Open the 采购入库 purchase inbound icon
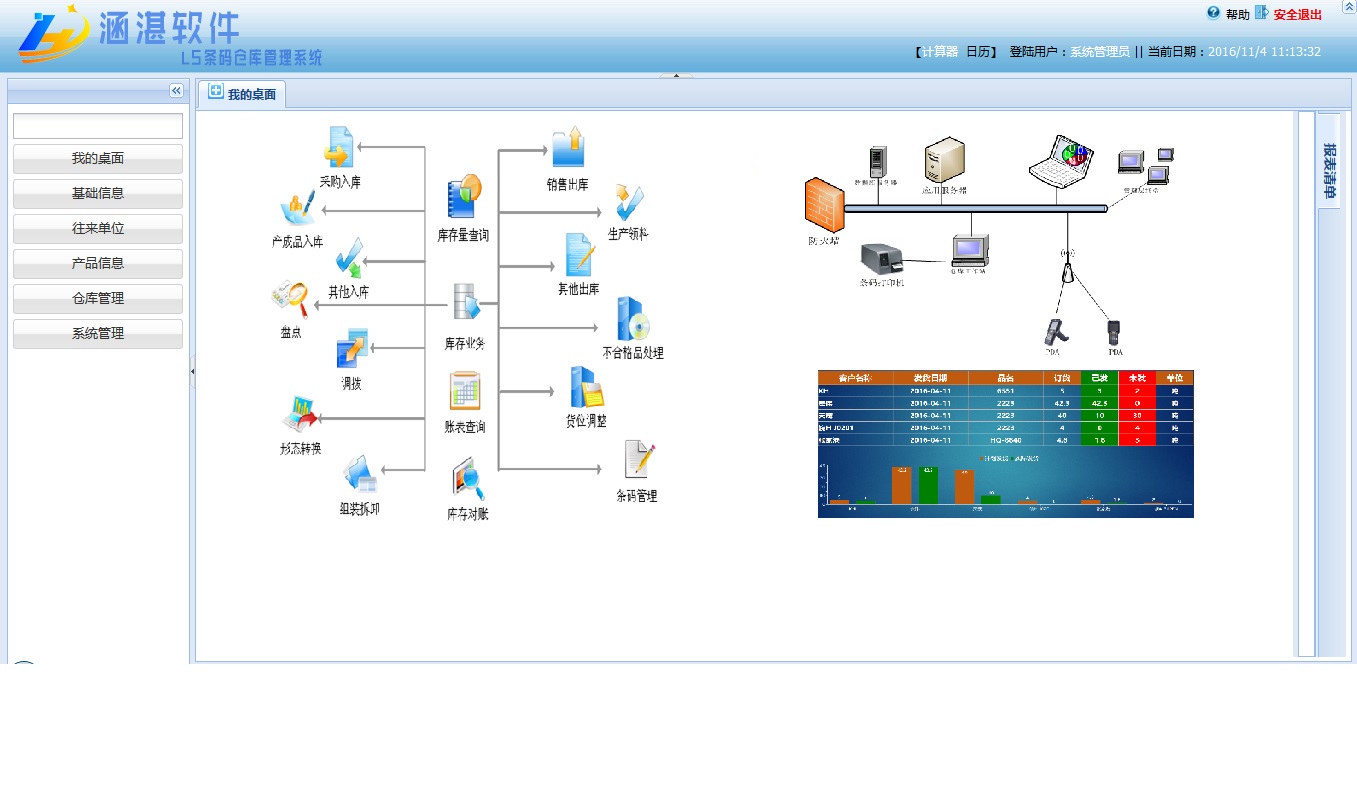This screenshot has height=793, width=1357. tap(339, 149)
